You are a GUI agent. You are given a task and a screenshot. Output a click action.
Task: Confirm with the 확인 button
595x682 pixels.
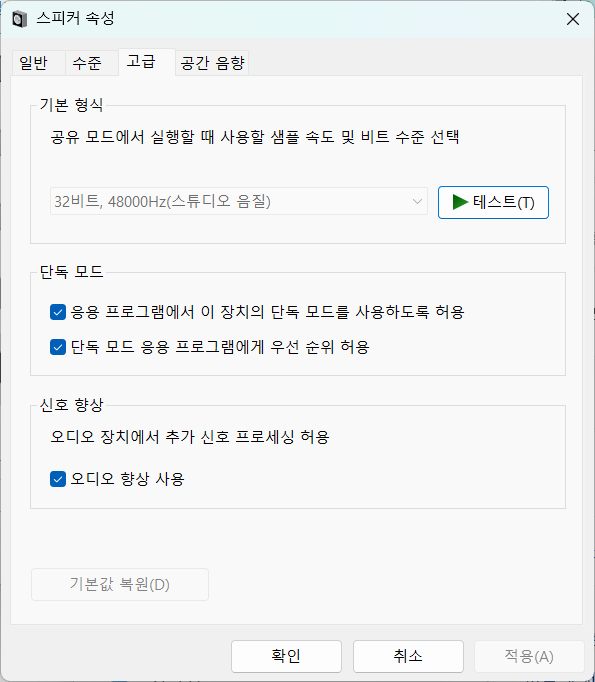[286, 656]
